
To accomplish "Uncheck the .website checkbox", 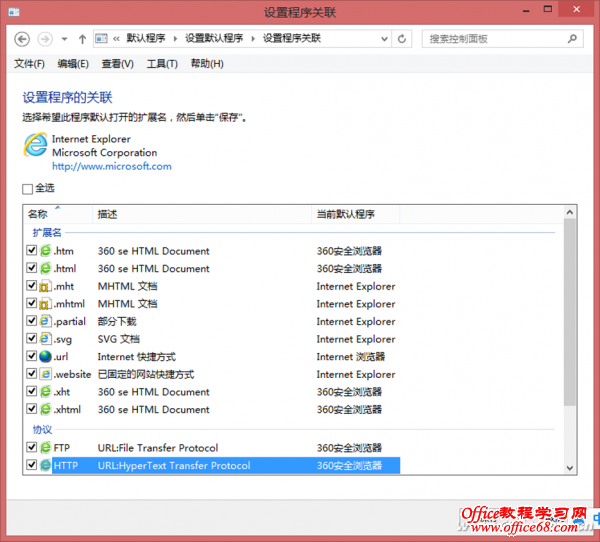I will point(32,373).
